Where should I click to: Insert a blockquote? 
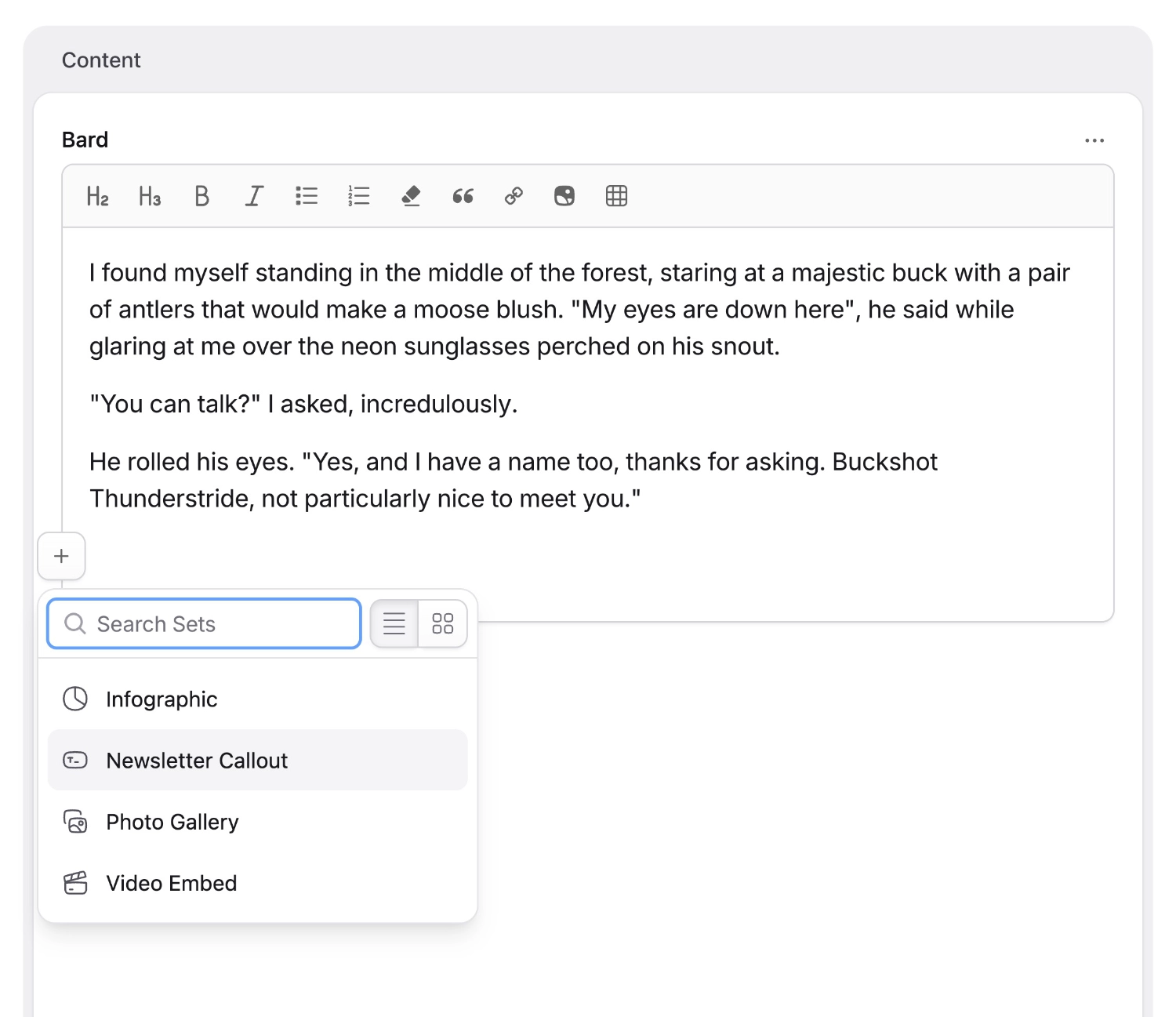click(463, 196)
